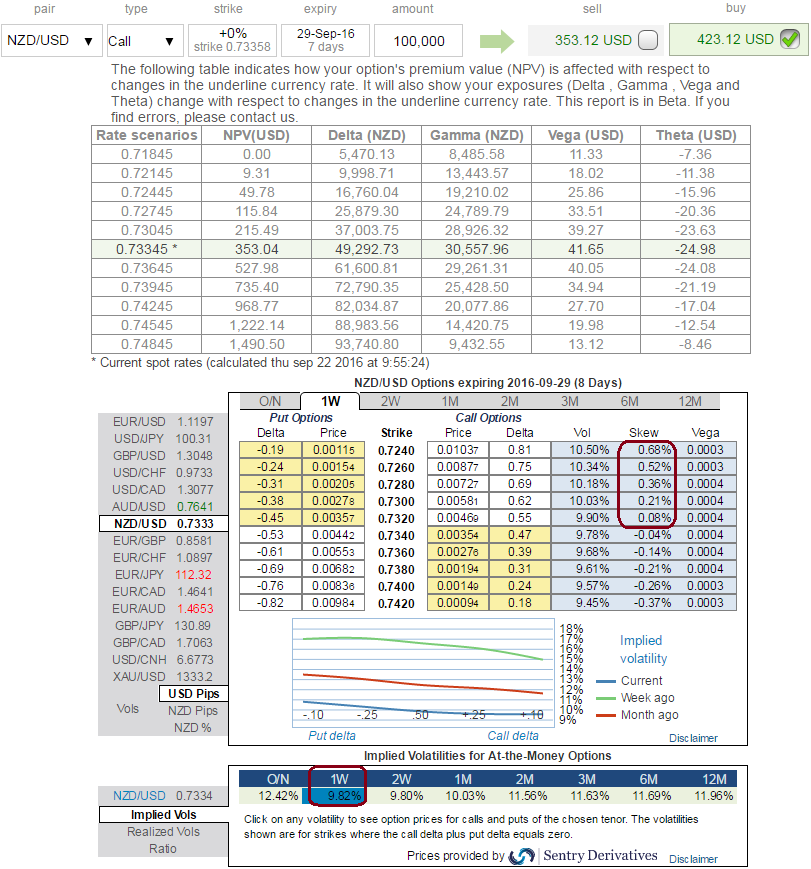
Task: Check the sell 353.12 USD checkbox
Action: (648, 41)
